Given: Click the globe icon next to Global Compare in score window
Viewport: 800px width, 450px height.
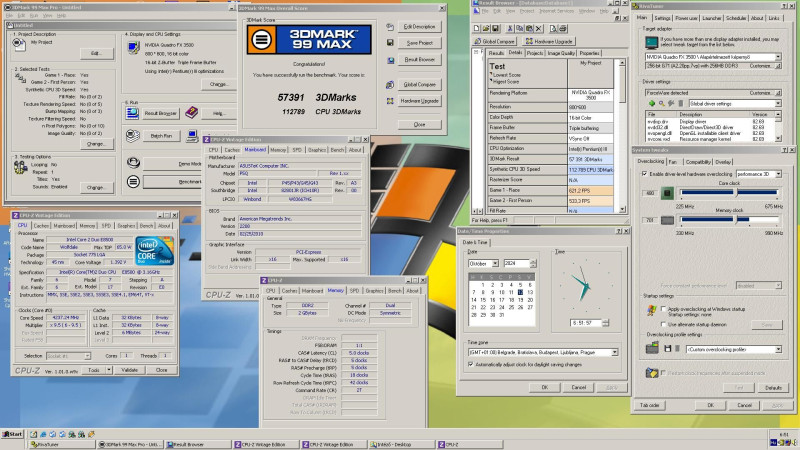Looking at the screenshot, I should tap(390, 84).
